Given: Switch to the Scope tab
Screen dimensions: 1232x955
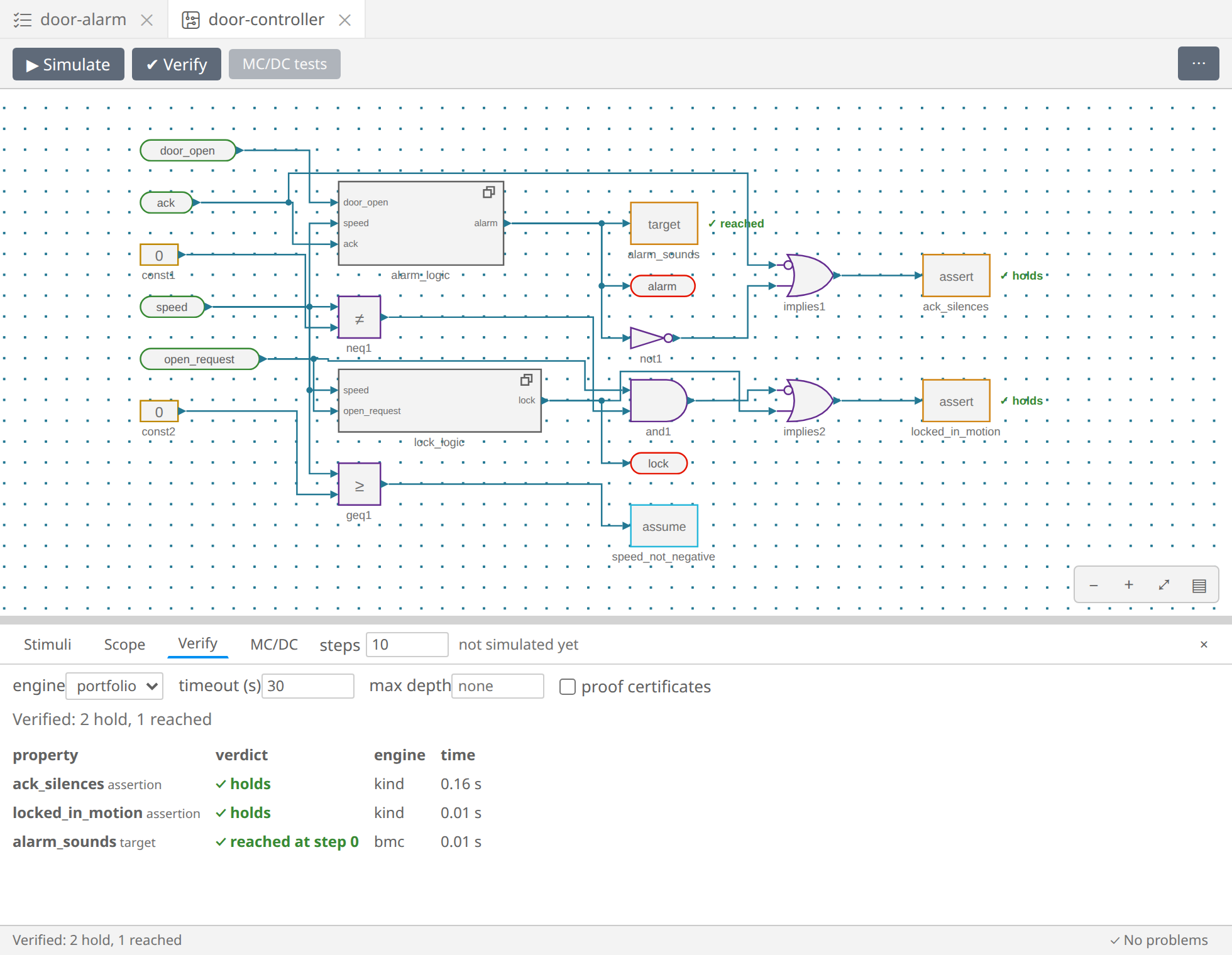Looking at the screenshot, I should coord(124,645).
